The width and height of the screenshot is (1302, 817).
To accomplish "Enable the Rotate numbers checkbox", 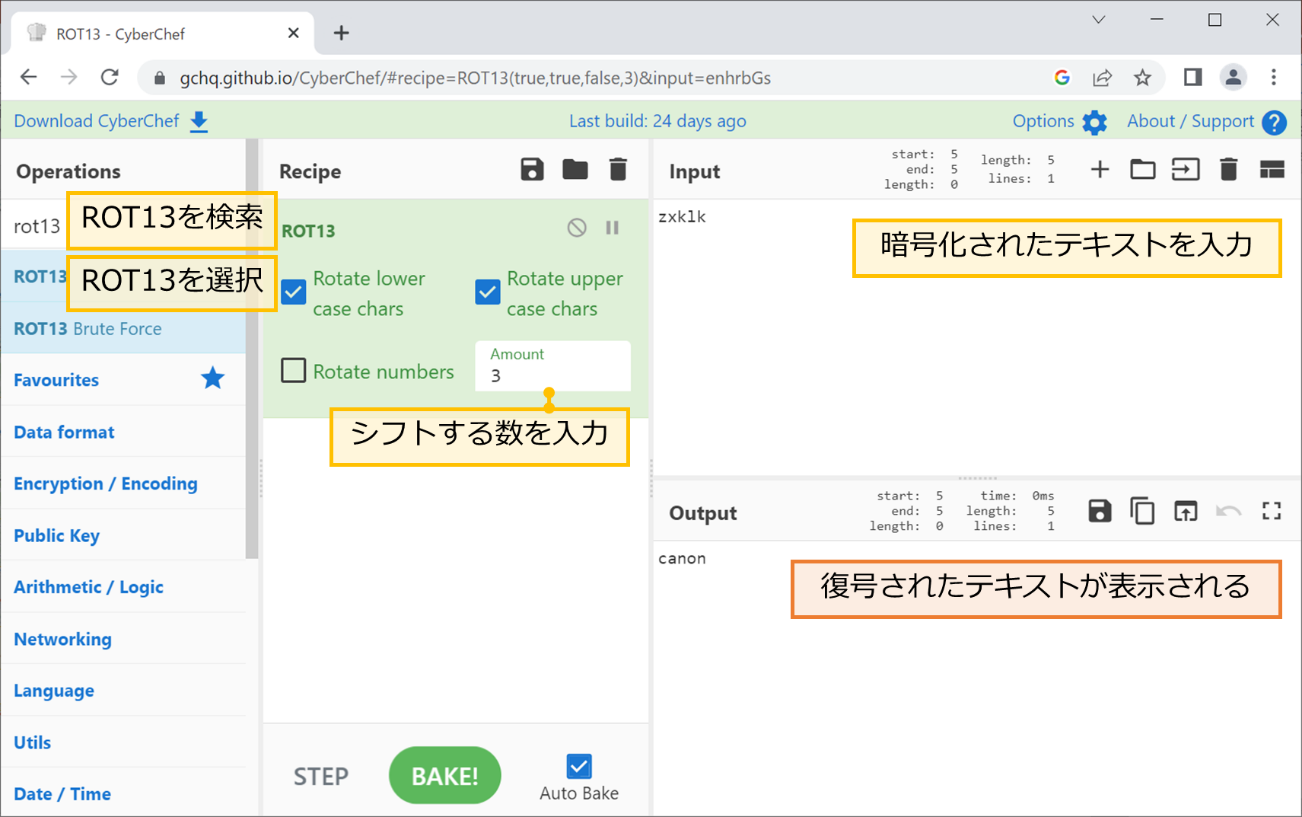I will coord(294,371).
